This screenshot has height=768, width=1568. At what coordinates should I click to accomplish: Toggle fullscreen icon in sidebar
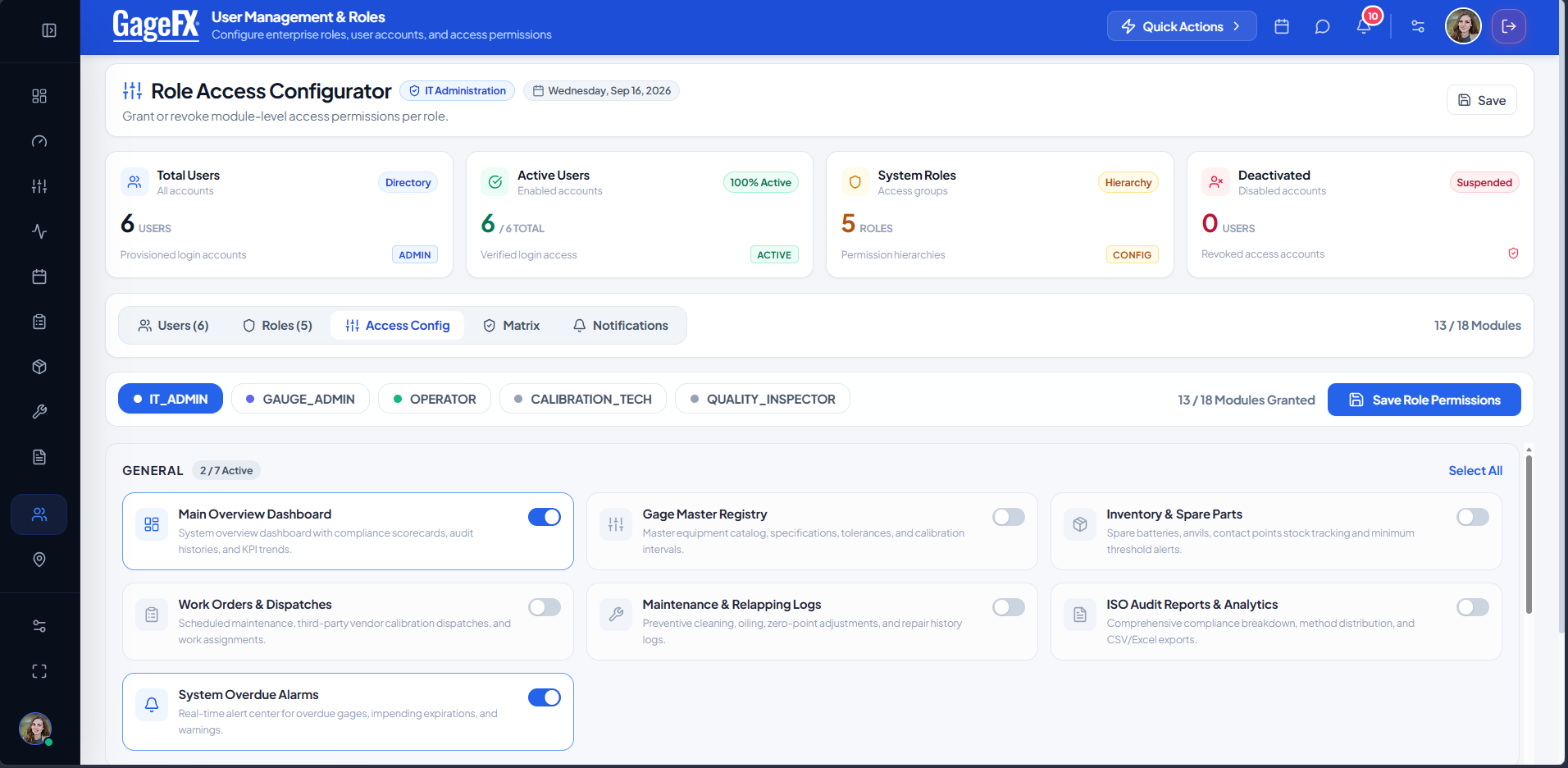coord(39,671)
